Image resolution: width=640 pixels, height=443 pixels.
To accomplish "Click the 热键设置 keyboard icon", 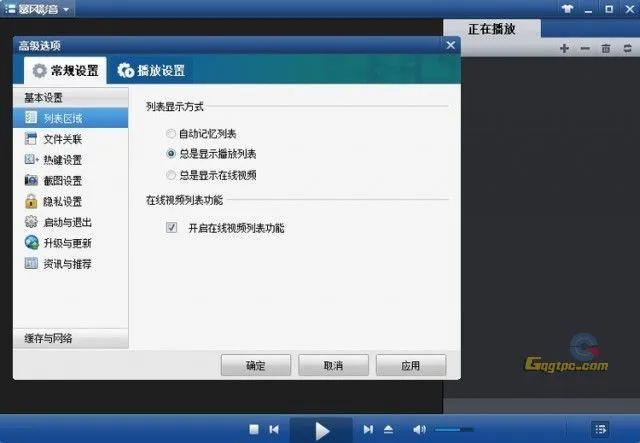I will coord(31,159).
